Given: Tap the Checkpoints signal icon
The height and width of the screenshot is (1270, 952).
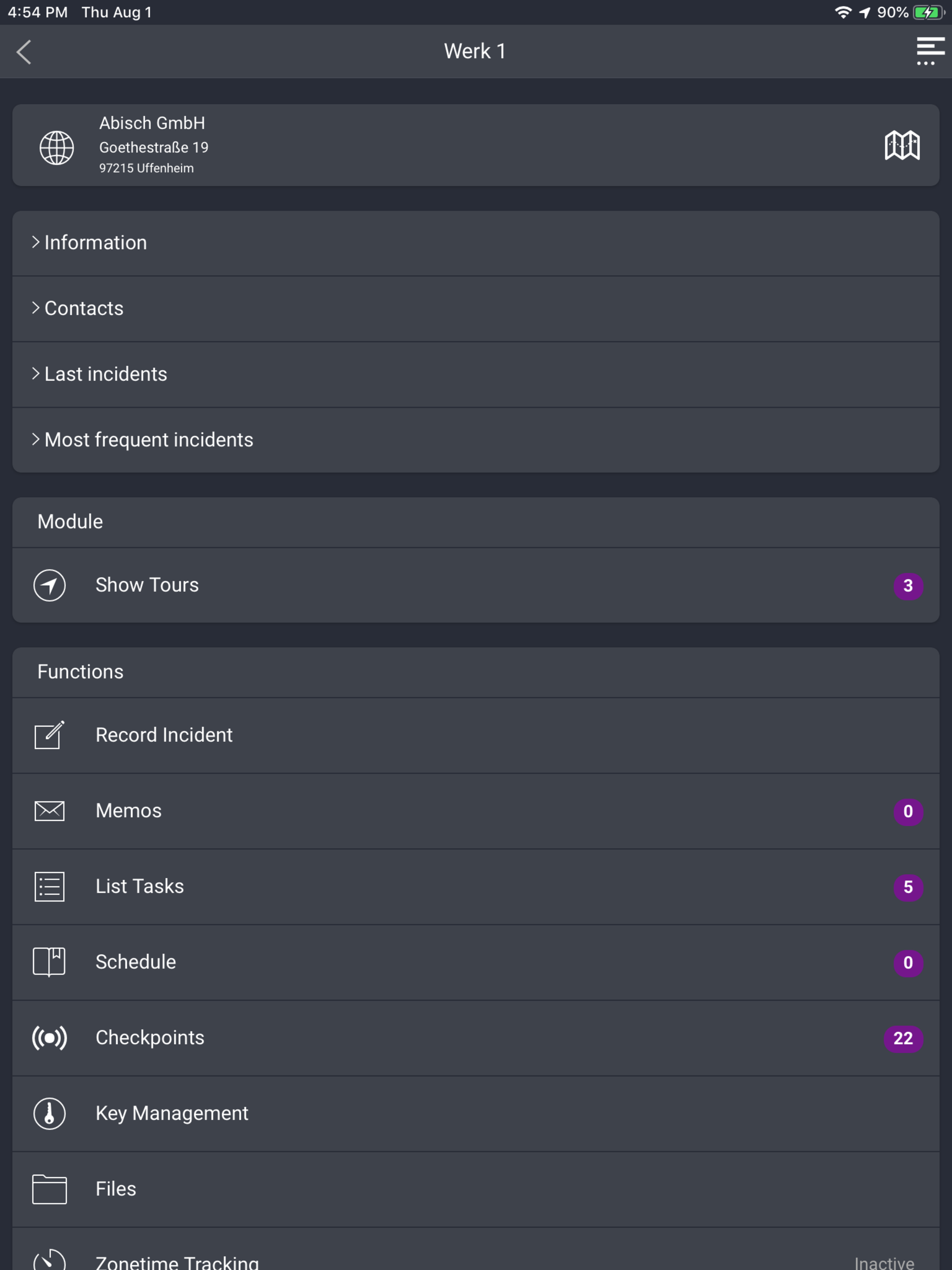Looking at the screenshot, I should 49,1038.
